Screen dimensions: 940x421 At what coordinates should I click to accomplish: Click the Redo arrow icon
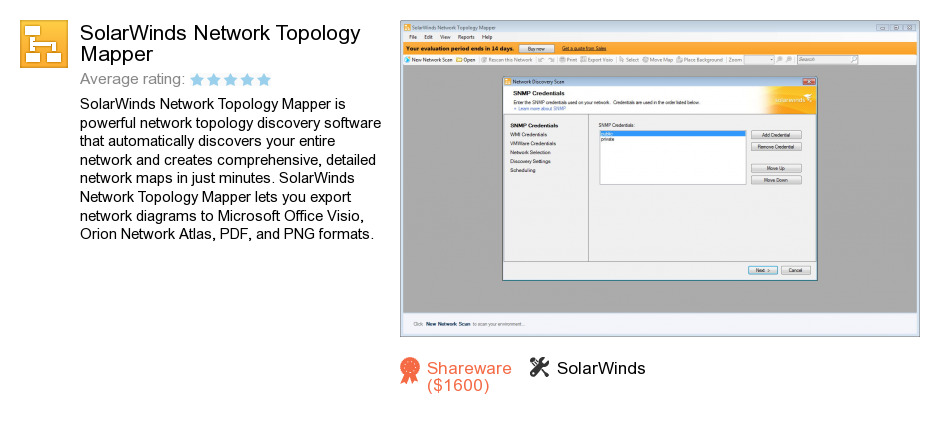click(x=551, y=60)
